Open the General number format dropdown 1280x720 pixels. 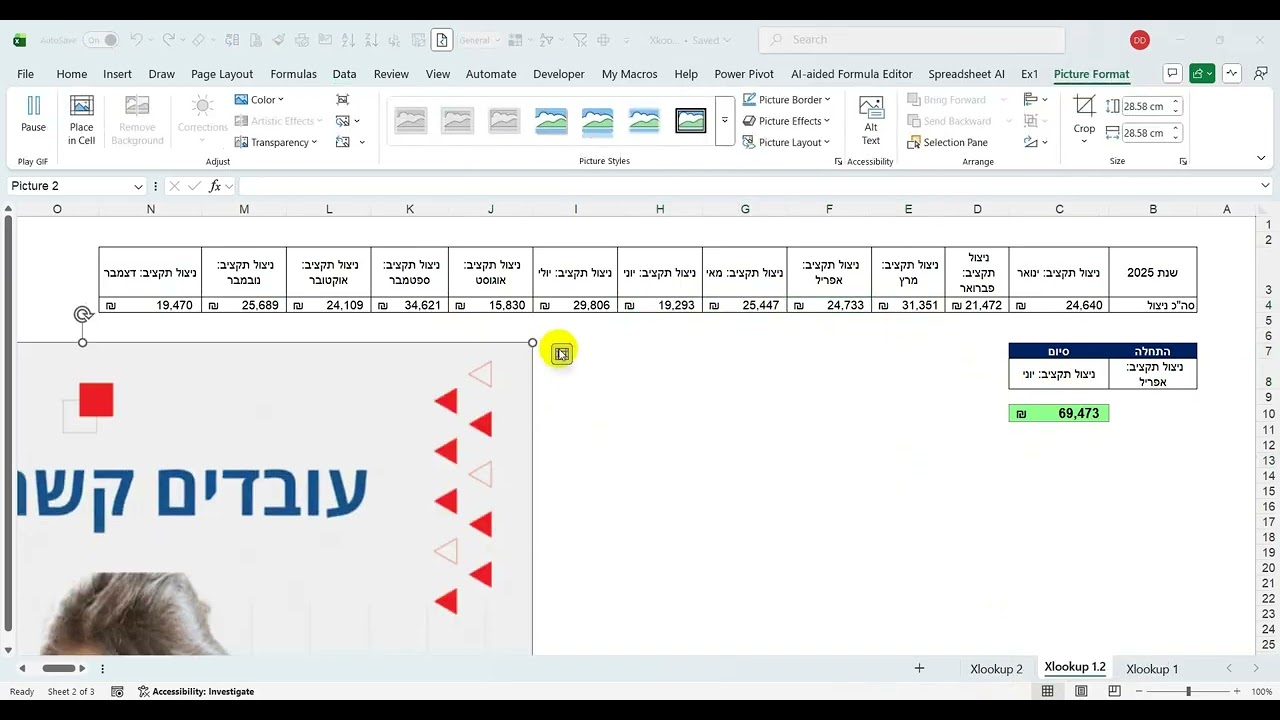pos(481,40)
